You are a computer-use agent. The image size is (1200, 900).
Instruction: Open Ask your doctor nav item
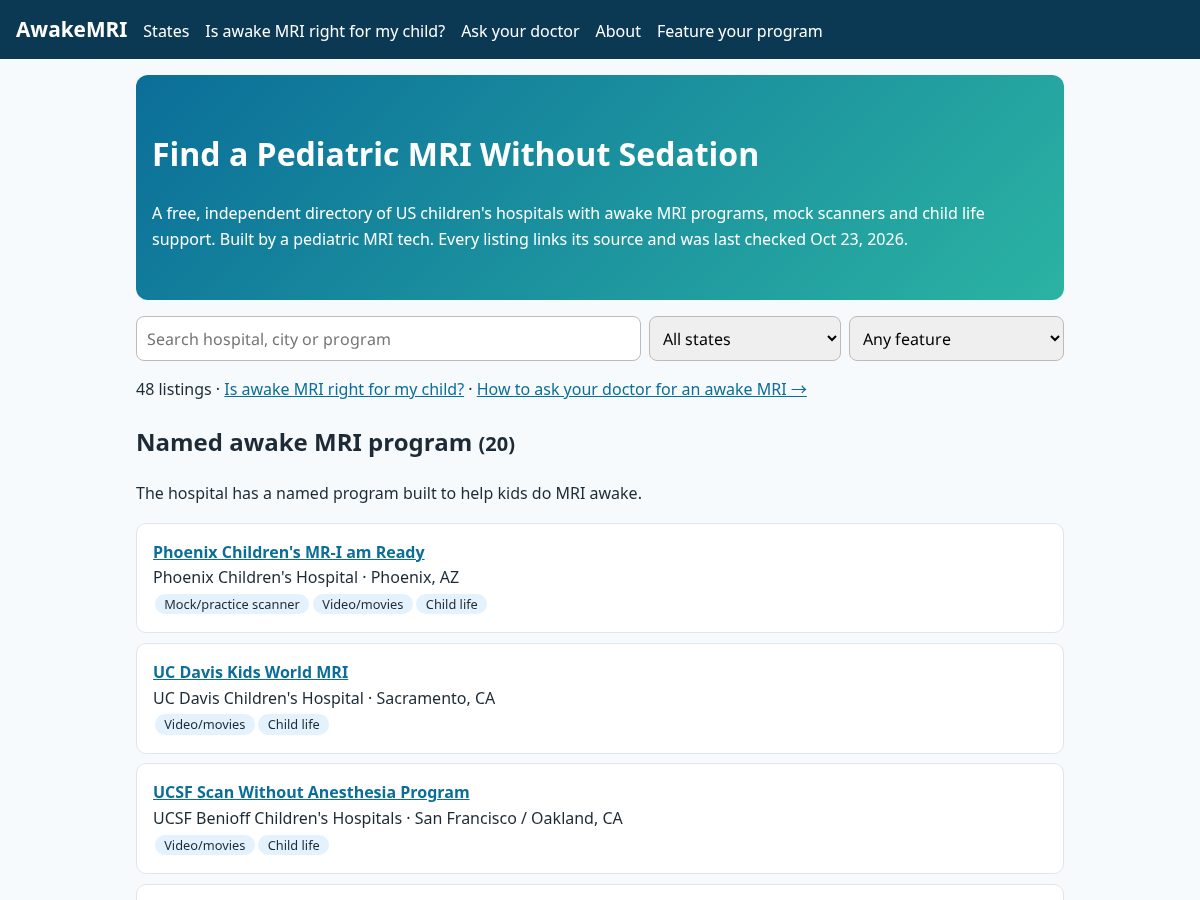point(520,31)
